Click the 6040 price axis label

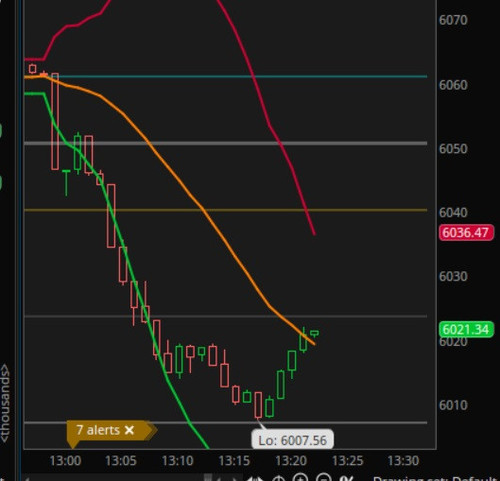[453, 212]
